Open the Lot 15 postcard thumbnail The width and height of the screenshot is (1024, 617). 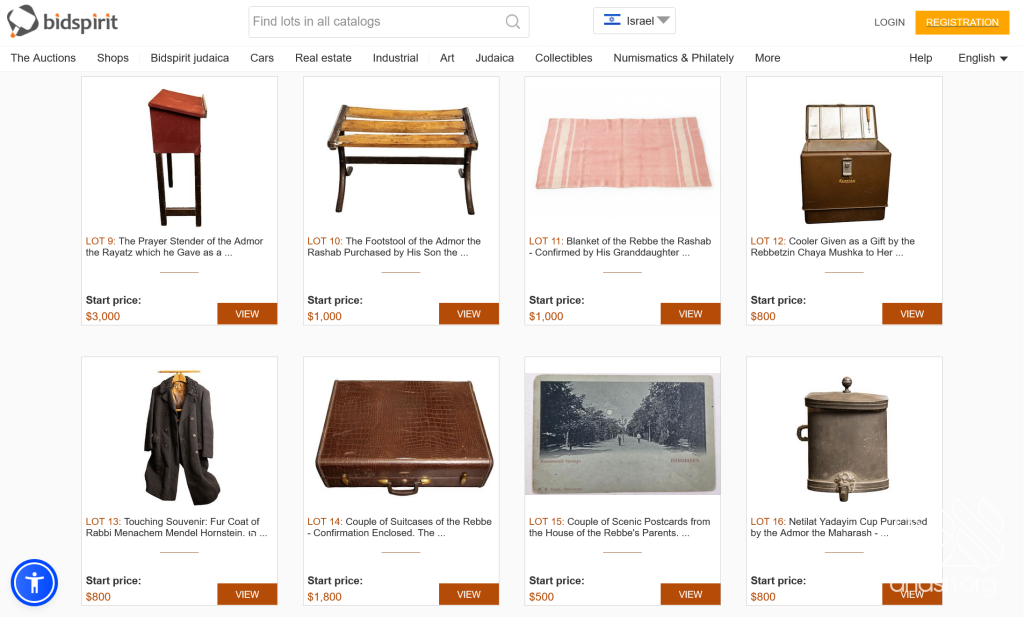click(622, 434)
